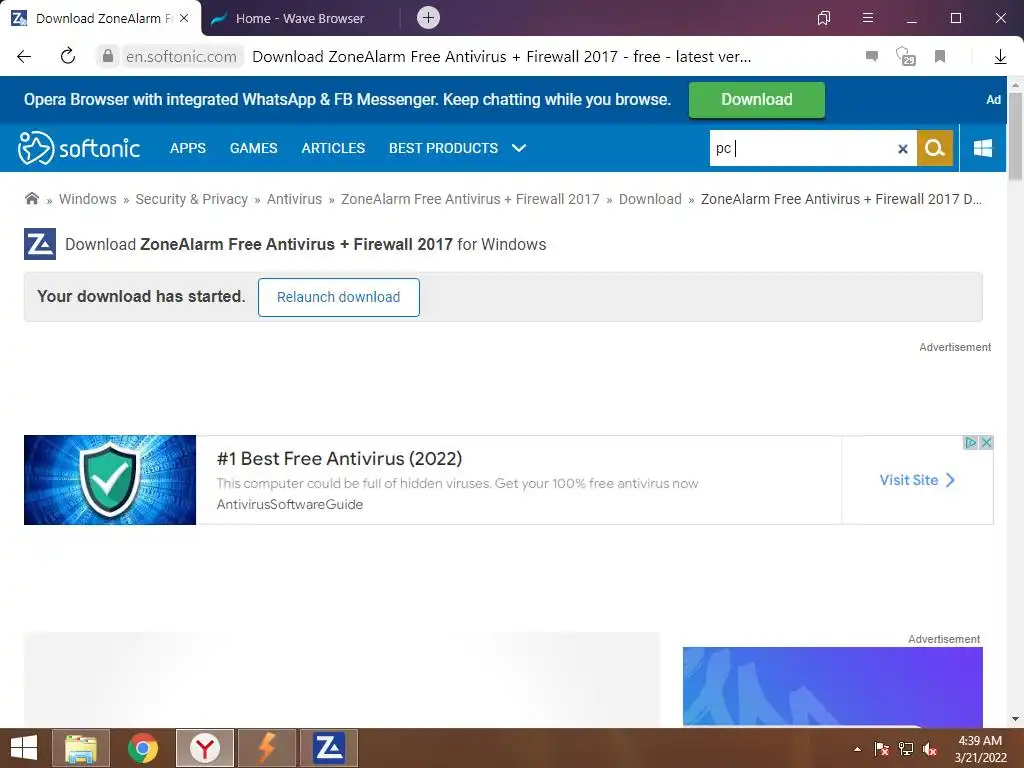This screenshot has height=768, width=1024.
Task: Go back using the browser back arrow
Action: (24, 57)
